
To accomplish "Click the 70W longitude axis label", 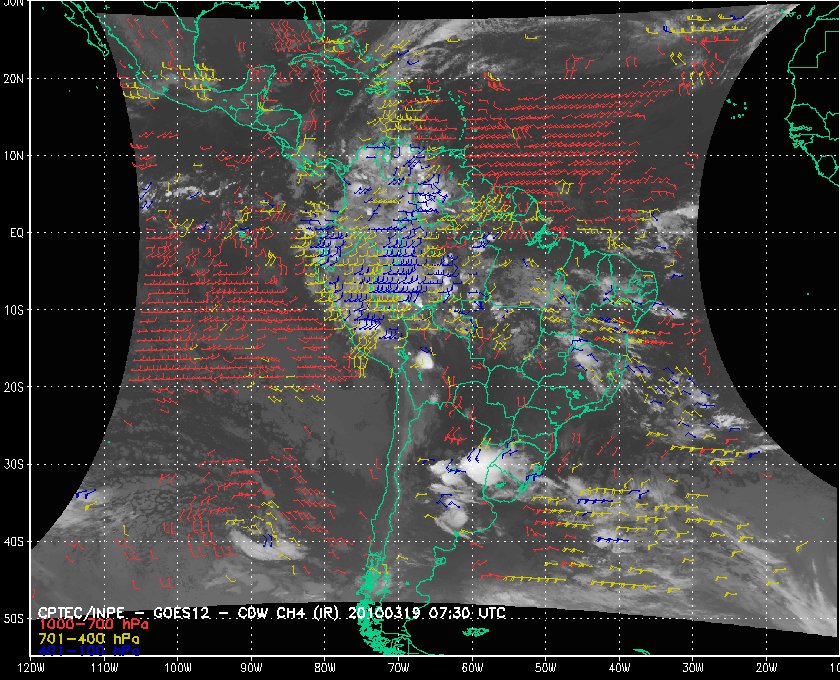I will pos(399,668).
